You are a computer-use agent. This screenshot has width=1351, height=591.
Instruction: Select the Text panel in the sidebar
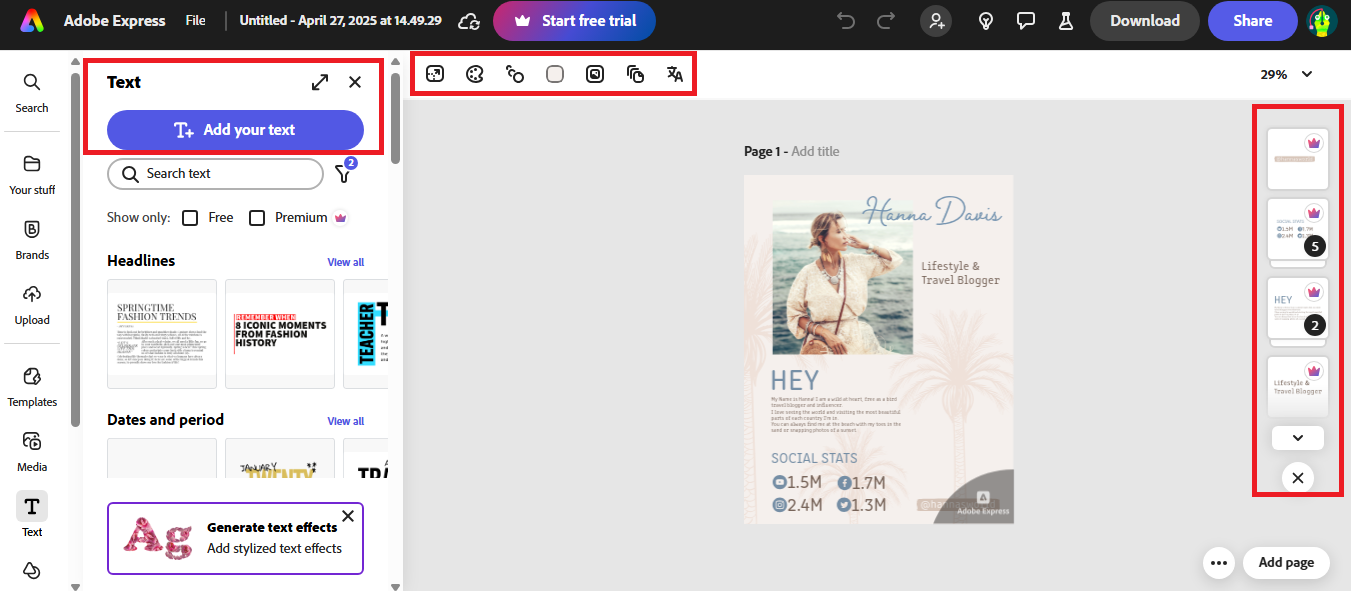coord(32,515)
